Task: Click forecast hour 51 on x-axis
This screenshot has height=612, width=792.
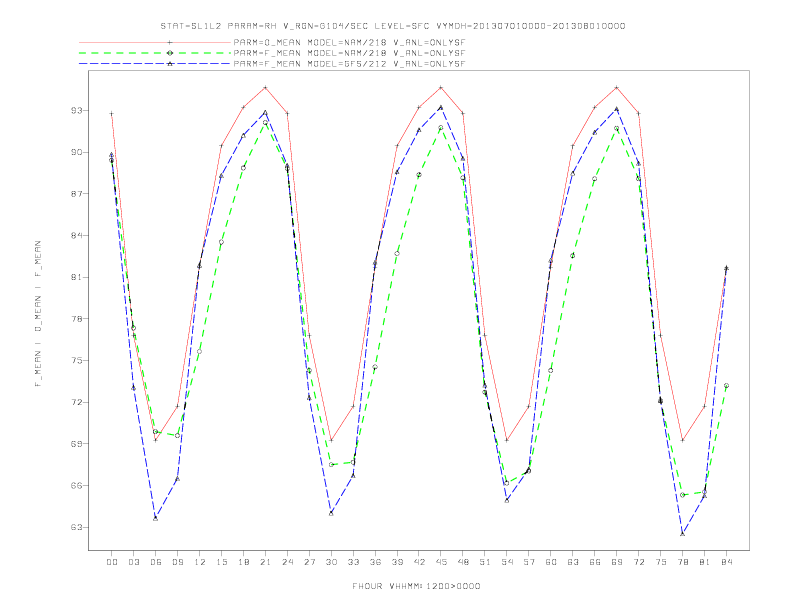Action: pos(485,562)
